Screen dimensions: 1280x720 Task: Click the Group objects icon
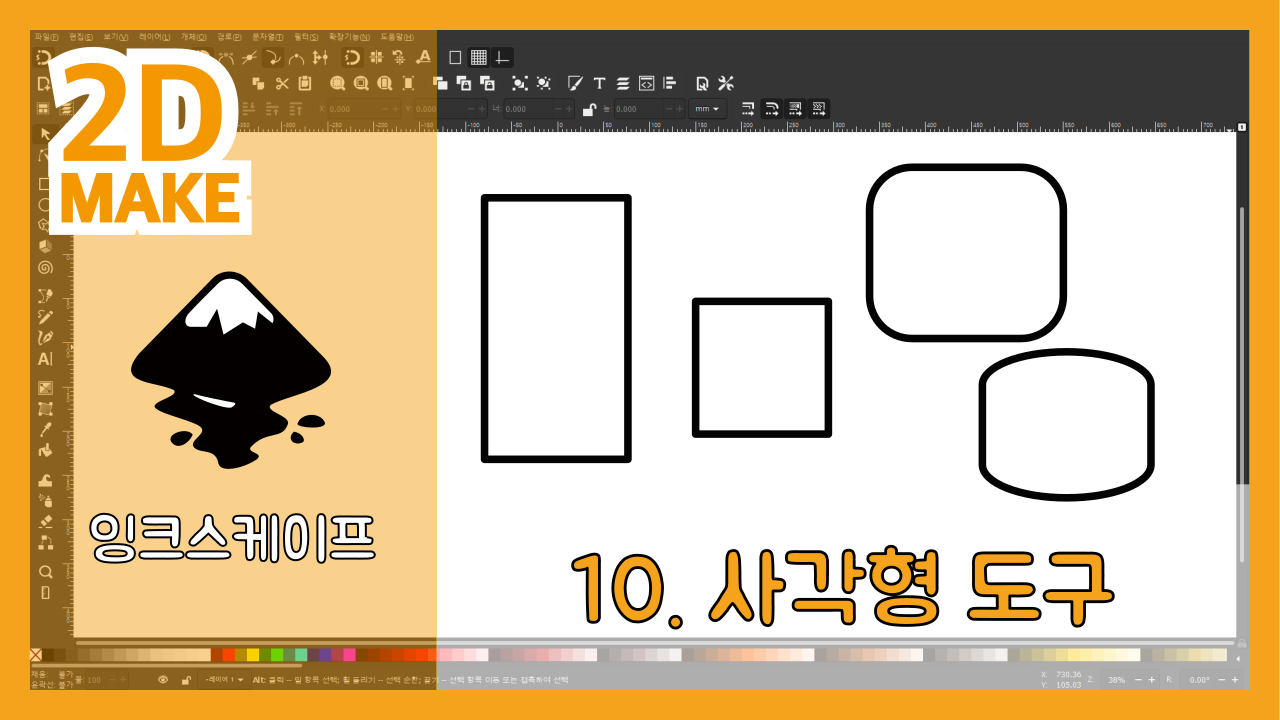coord(519,83)
